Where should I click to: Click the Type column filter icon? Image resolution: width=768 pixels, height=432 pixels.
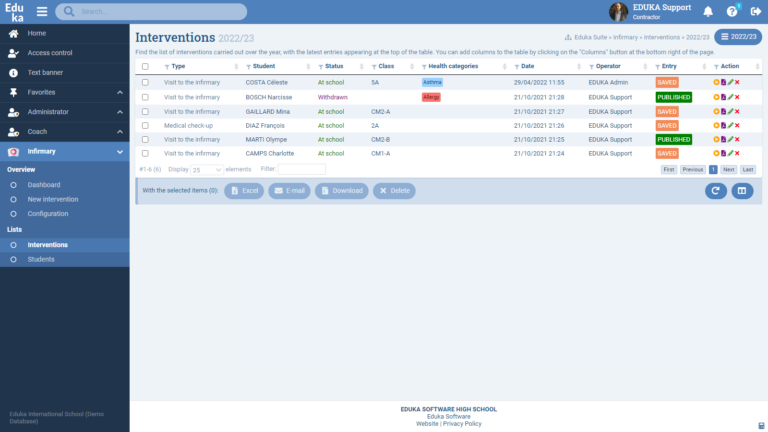pos(167,66)
